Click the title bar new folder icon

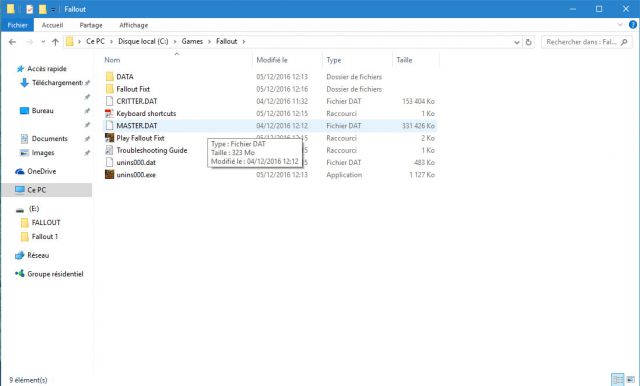click(42, 9)
